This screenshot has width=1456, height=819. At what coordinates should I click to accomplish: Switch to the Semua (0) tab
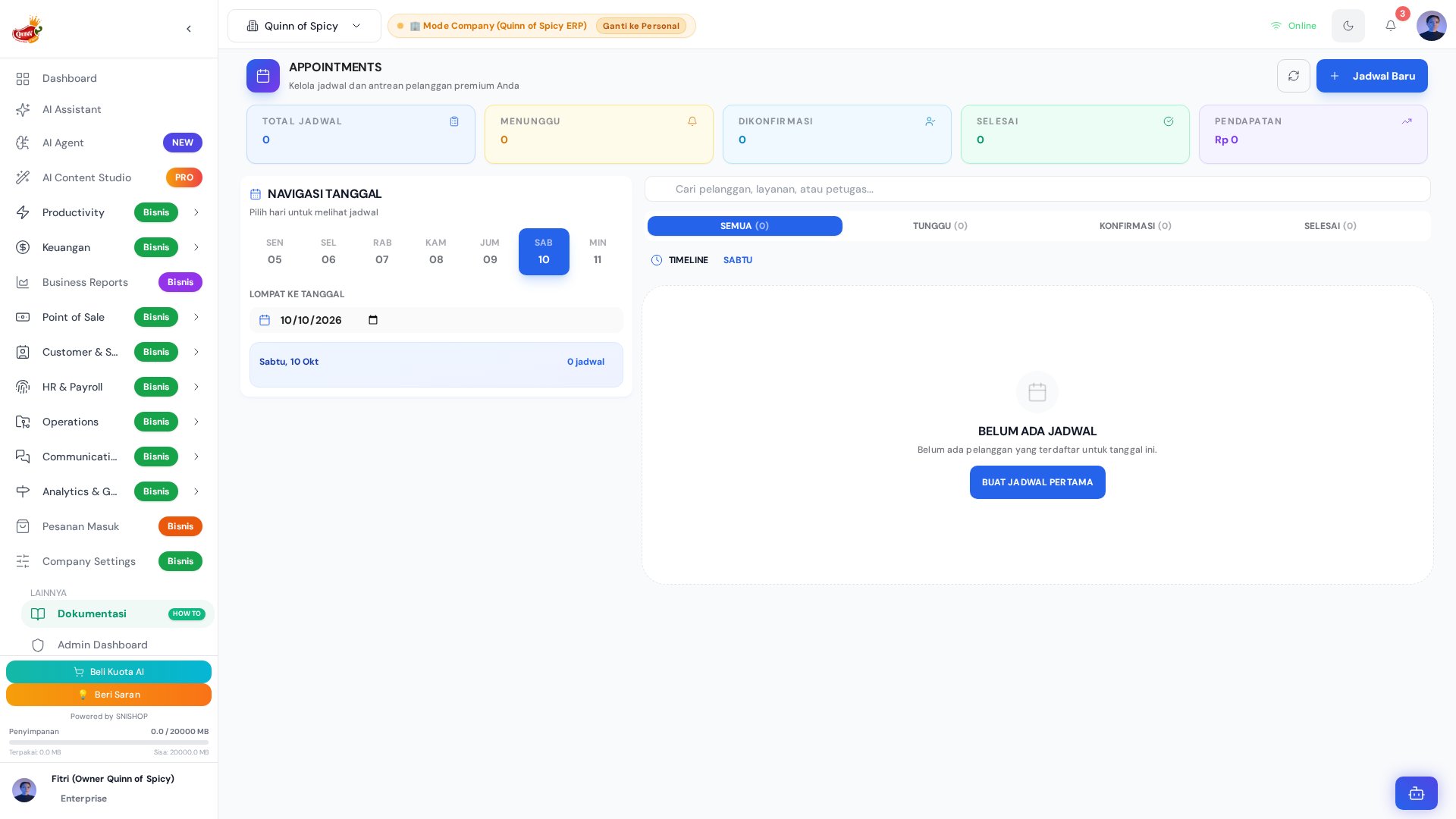(745, 226)
